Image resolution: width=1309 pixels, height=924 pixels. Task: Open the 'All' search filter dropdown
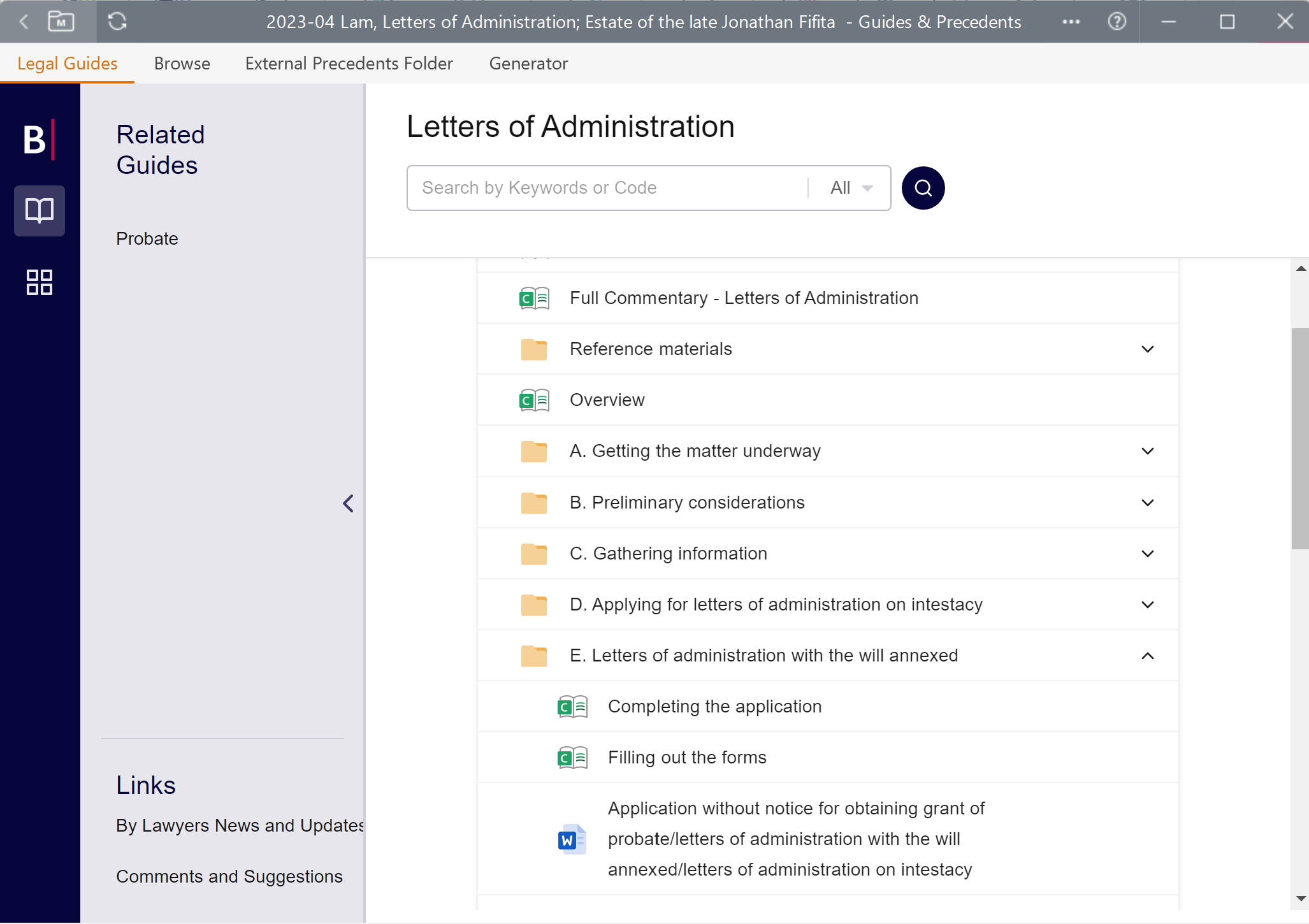850,187
